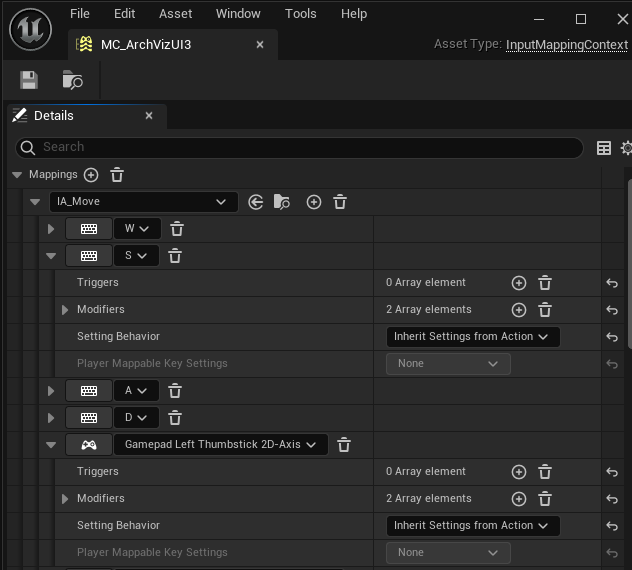Open the Tools menu
632x570 pixels.
pos(301,14)
